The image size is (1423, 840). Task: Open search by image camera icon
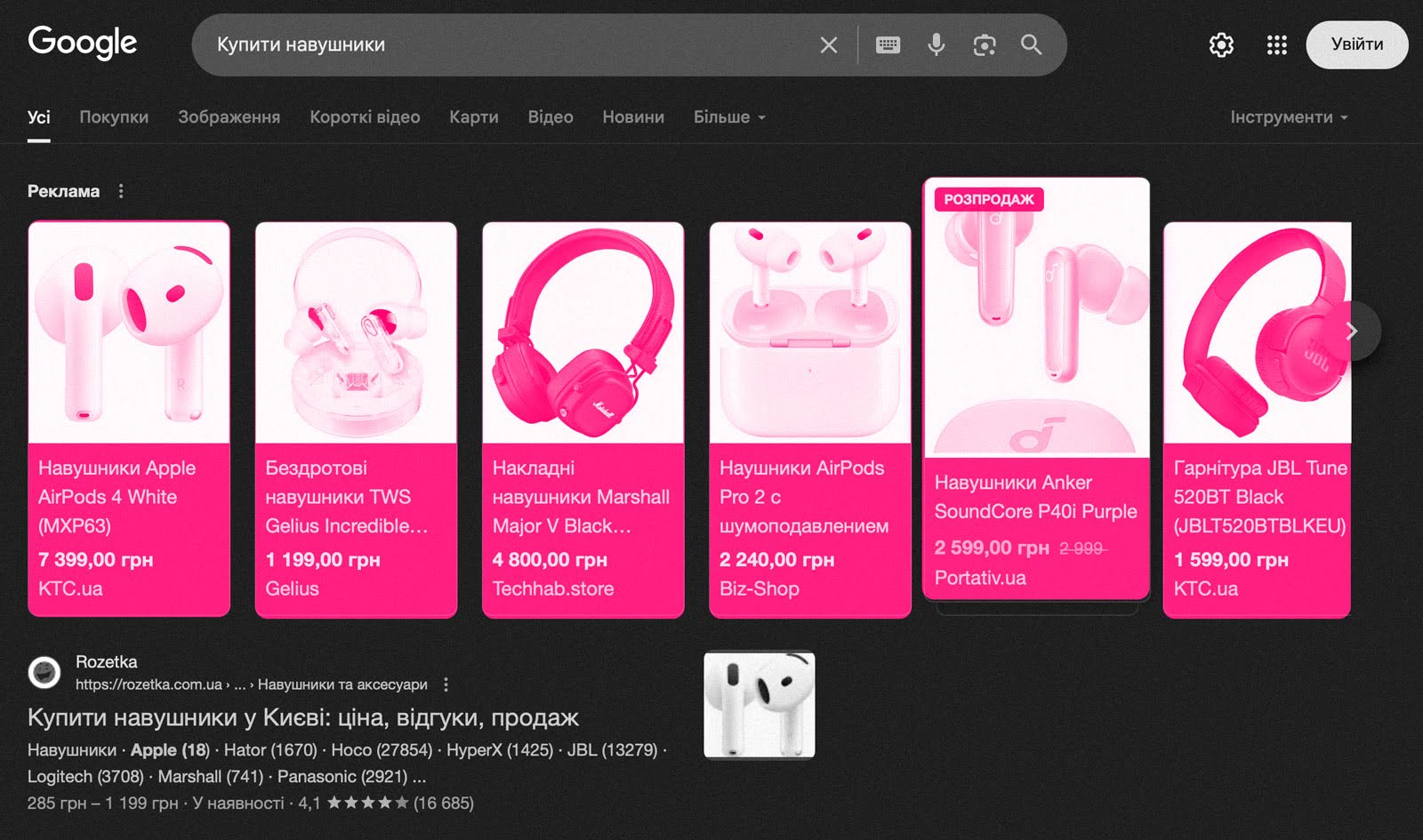[984, 44]
